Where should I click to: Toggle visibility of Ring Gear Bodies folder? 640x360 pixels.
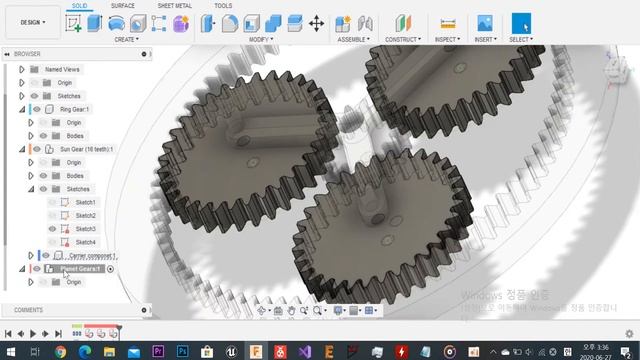(44, 136)
